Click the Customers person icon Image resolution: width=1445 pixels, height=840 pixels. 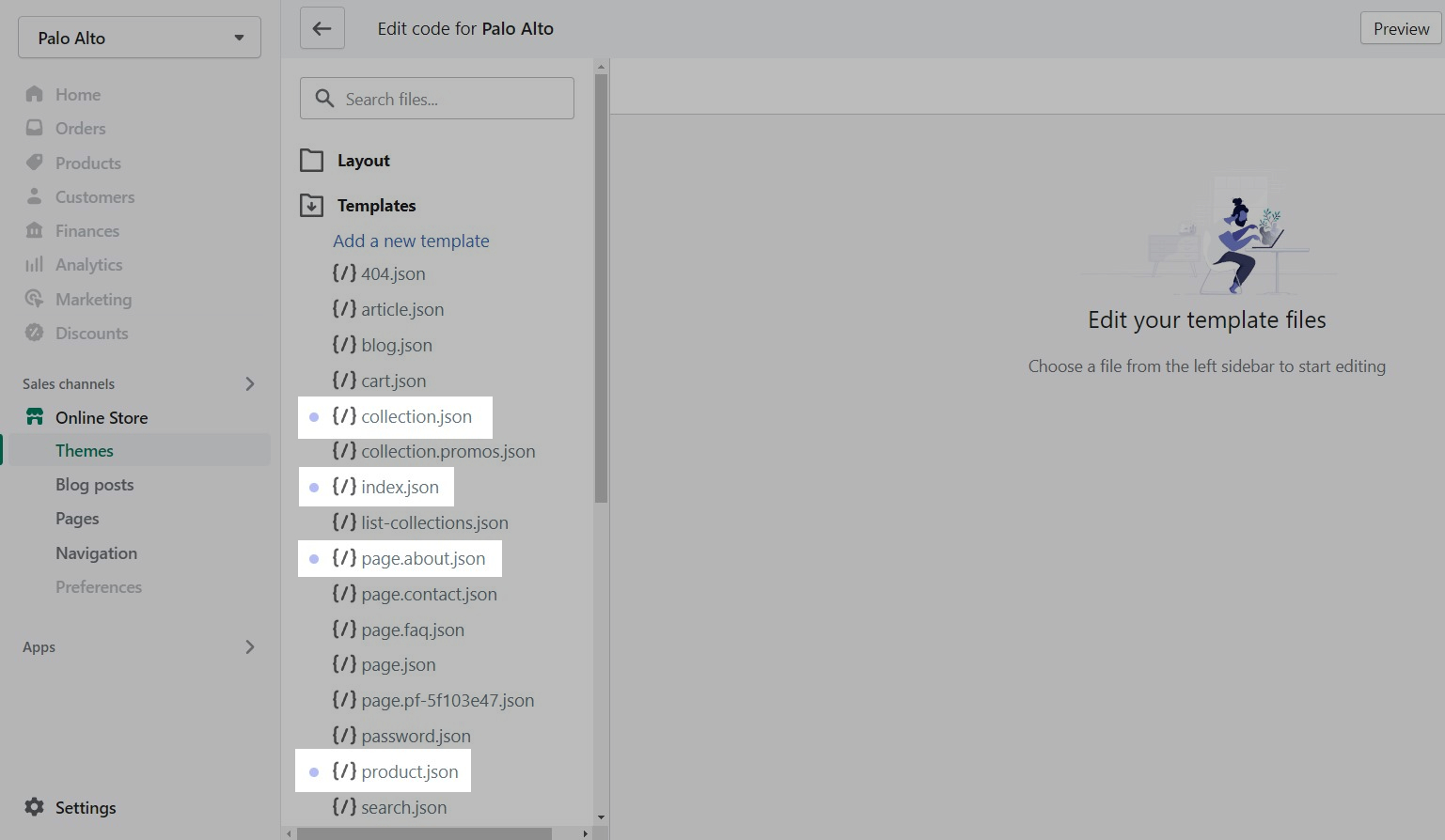[x=35, y=196]
